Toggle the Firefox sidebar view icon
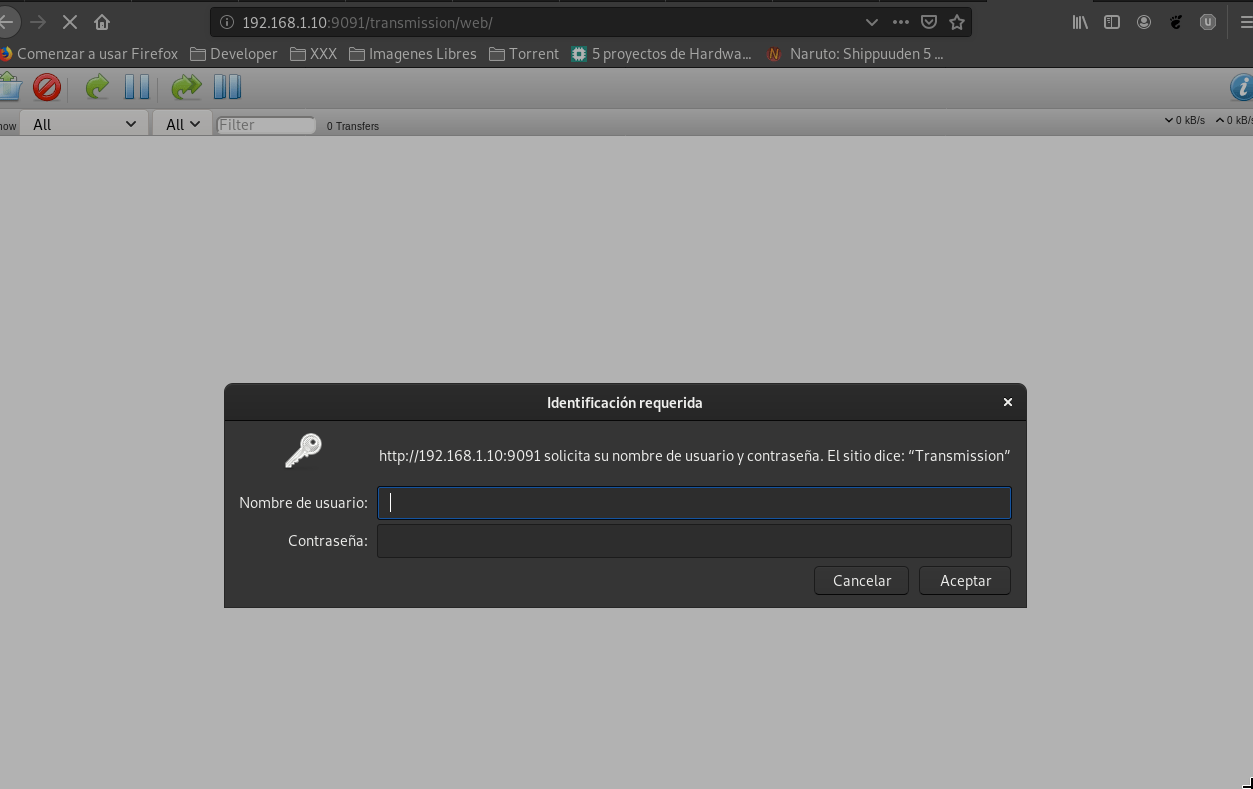Viewport: 1253px width, 789px height. (1111, 22)
